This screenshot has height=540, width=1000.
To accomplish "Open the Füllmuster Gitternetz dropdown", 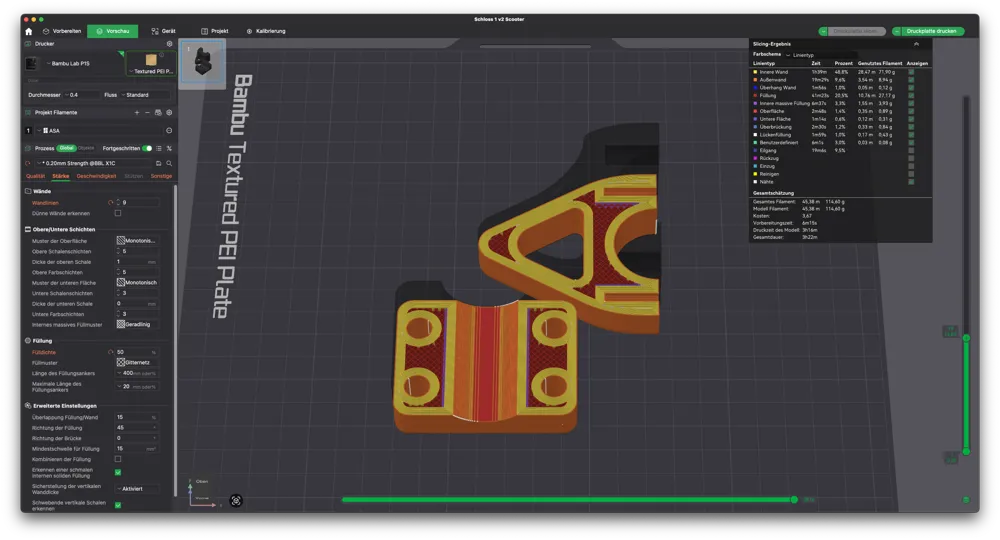I will tap(137, 363).
